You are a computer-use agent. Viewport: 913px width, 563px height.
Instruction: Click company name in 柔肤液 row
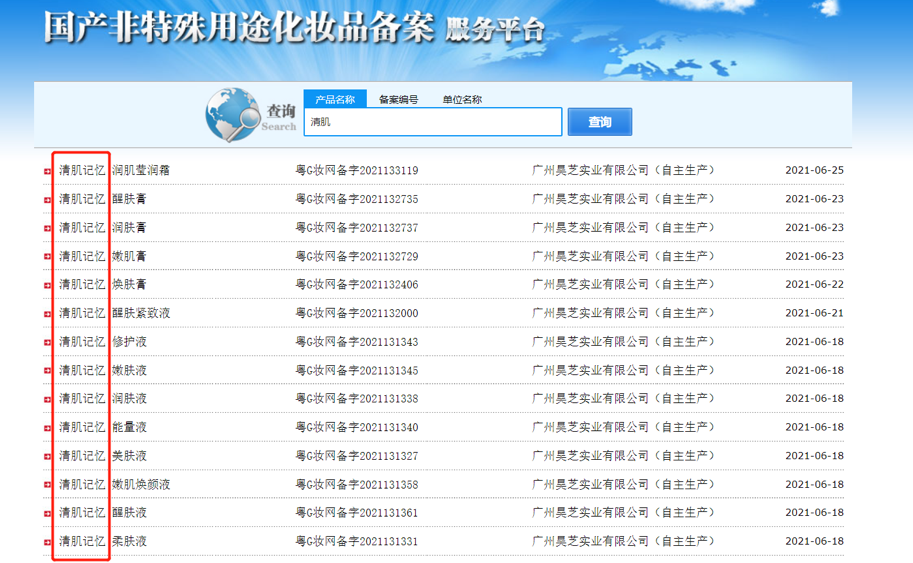click(623, 541)
